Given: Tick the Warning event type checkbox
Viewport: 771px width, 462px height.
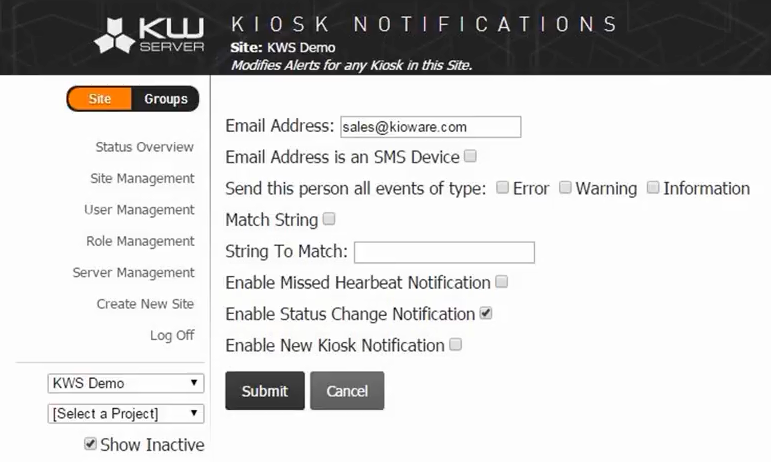Looking at the screenshot, I should [565, 187].
